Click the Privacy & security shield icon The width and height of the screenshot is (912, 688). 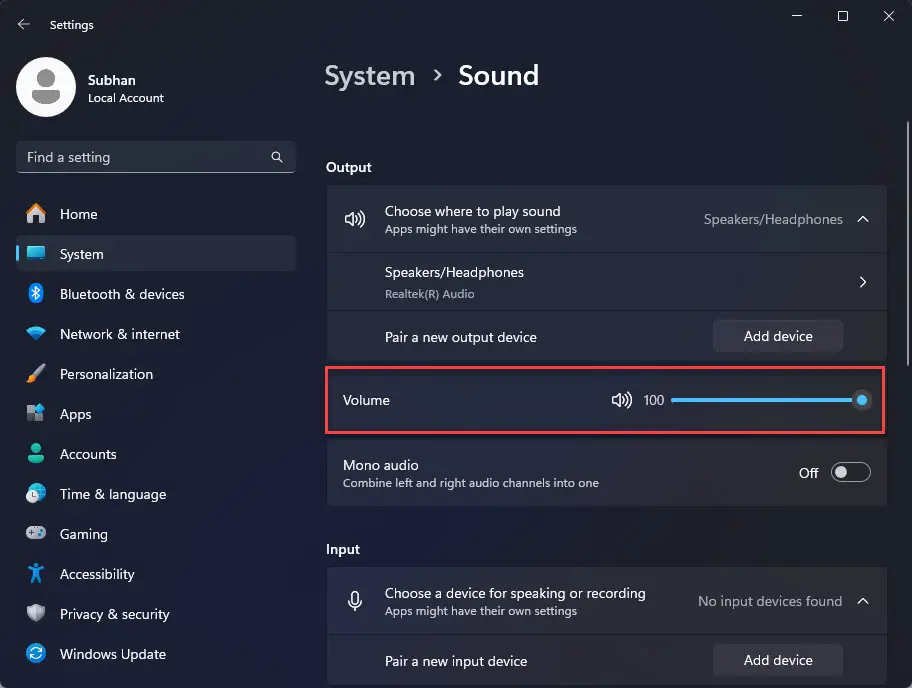point(36,614)
